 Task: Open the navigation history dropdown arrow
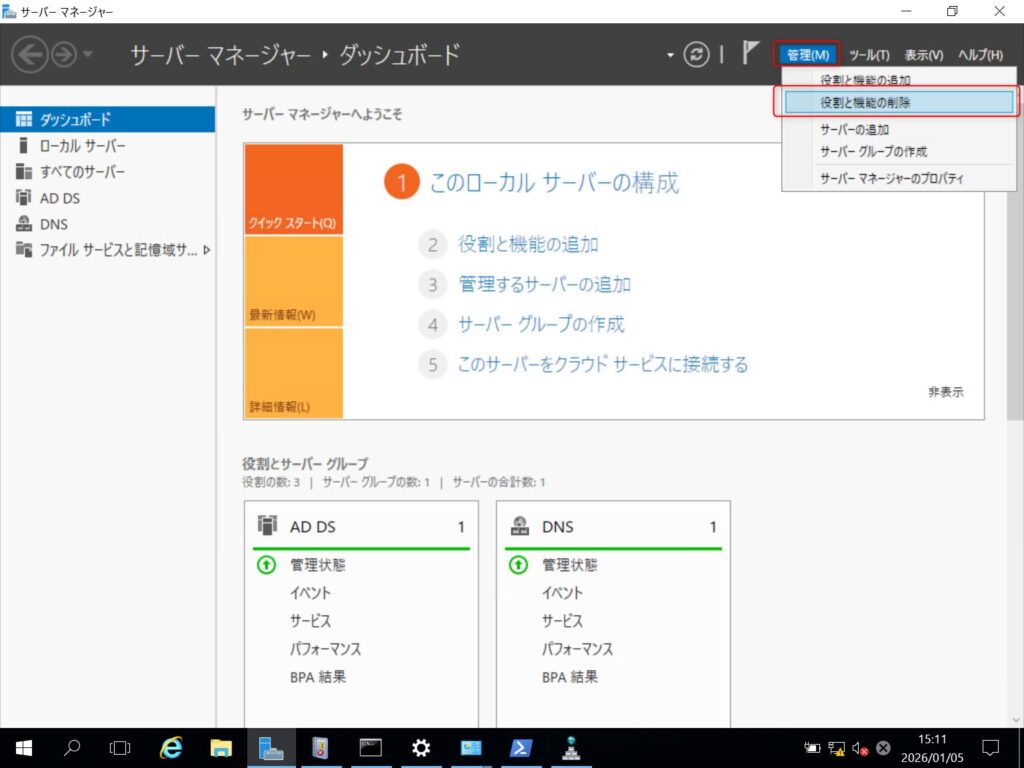click(x=88, y=55)
